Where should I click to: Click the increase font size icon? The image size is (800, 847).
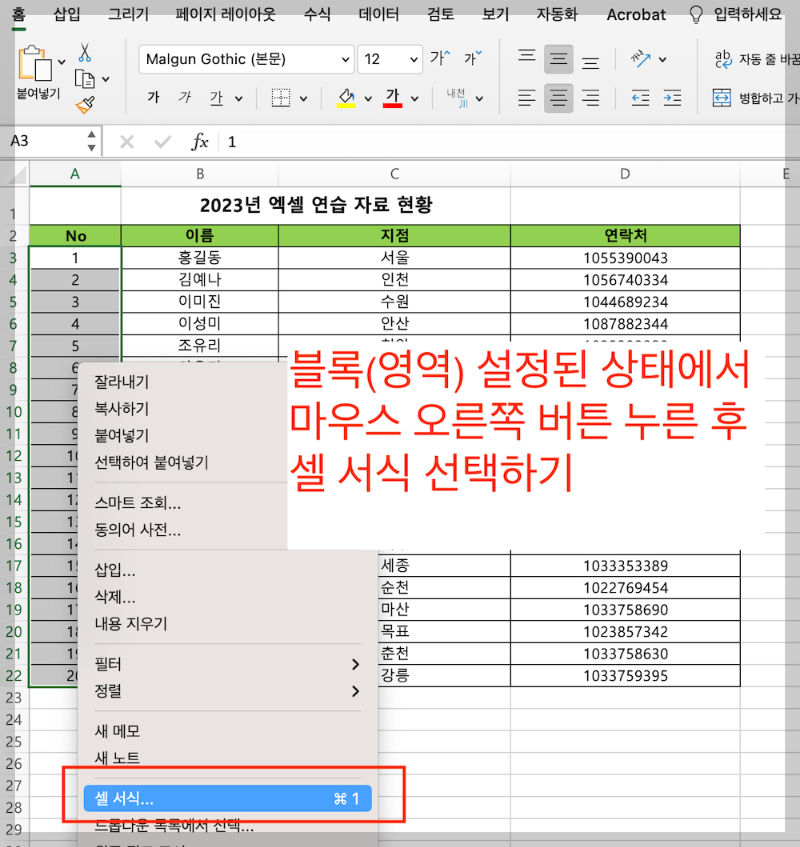(437, 58)
